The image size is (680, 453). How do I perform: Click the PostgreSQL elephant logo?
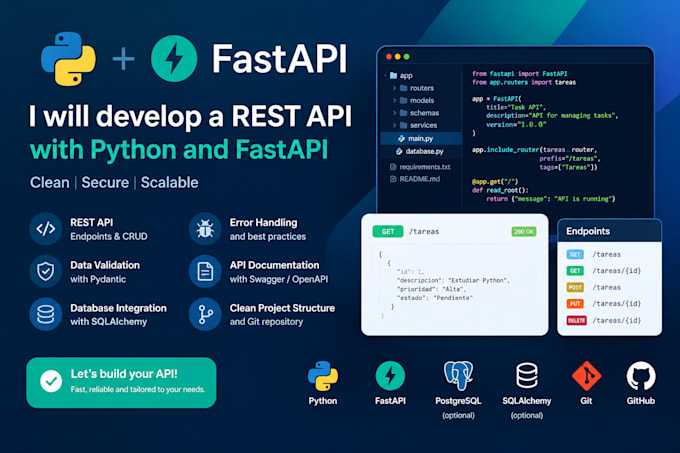click(458, 375)
